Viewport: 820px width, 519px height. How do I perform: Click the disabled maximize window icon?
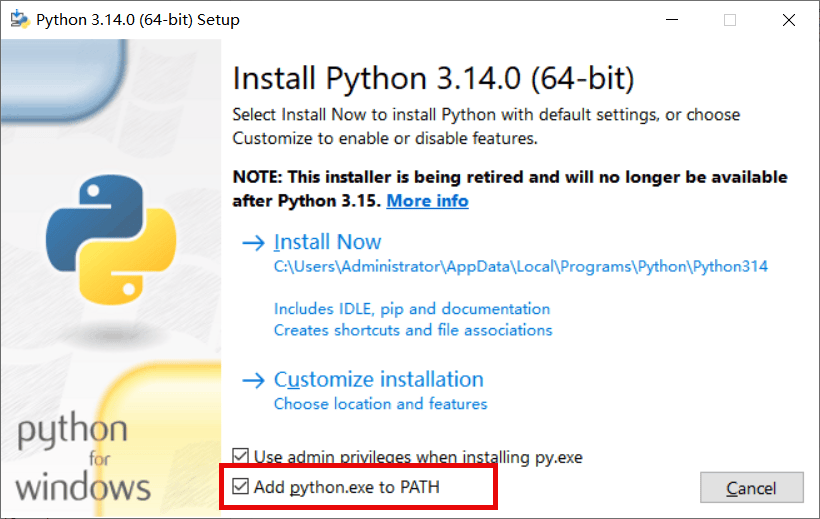pyautogui.click(x=730, y=20)
